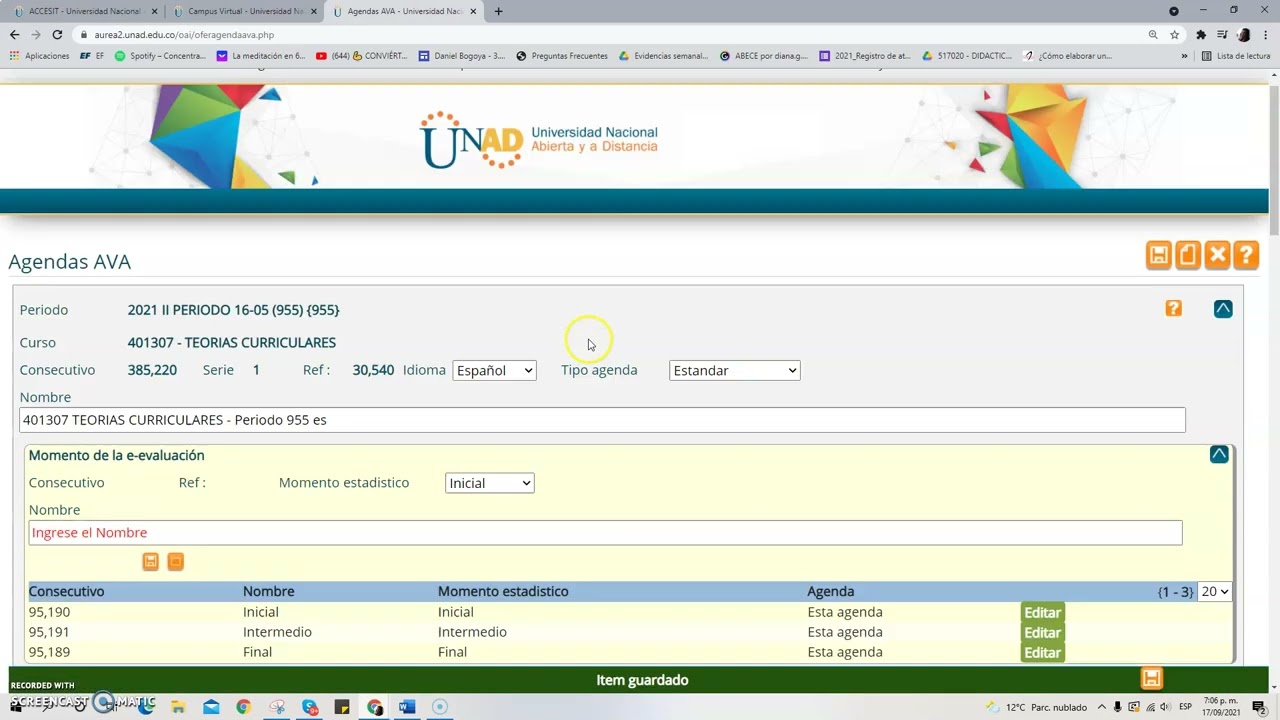
Task: Click the clipboard/new document icon in the top toolbar
Action: point(1188,255)
